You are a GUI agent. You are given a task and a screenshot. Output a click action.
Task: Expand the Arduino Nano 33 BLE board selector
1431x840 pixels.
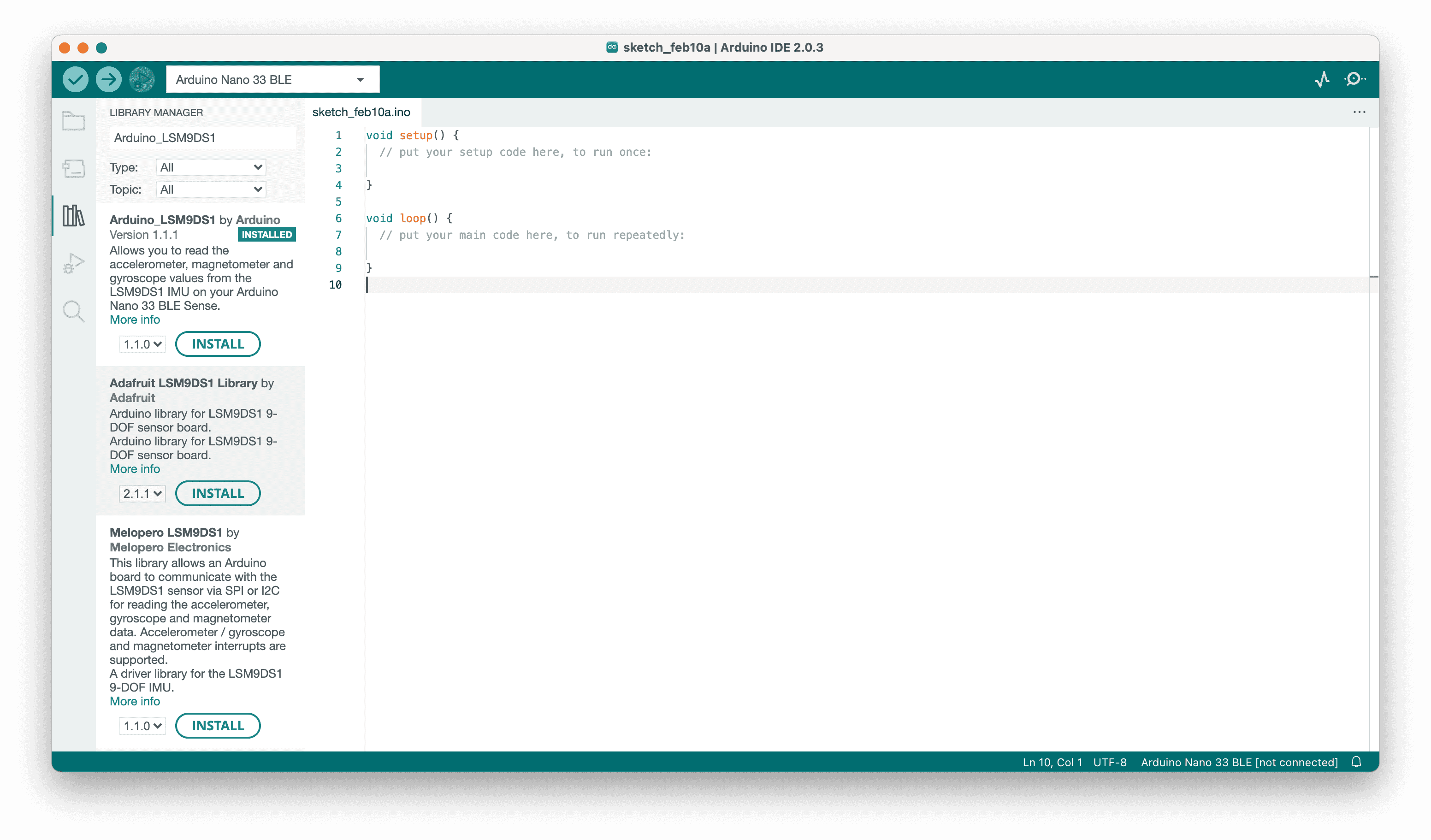[x=272, y=79]
